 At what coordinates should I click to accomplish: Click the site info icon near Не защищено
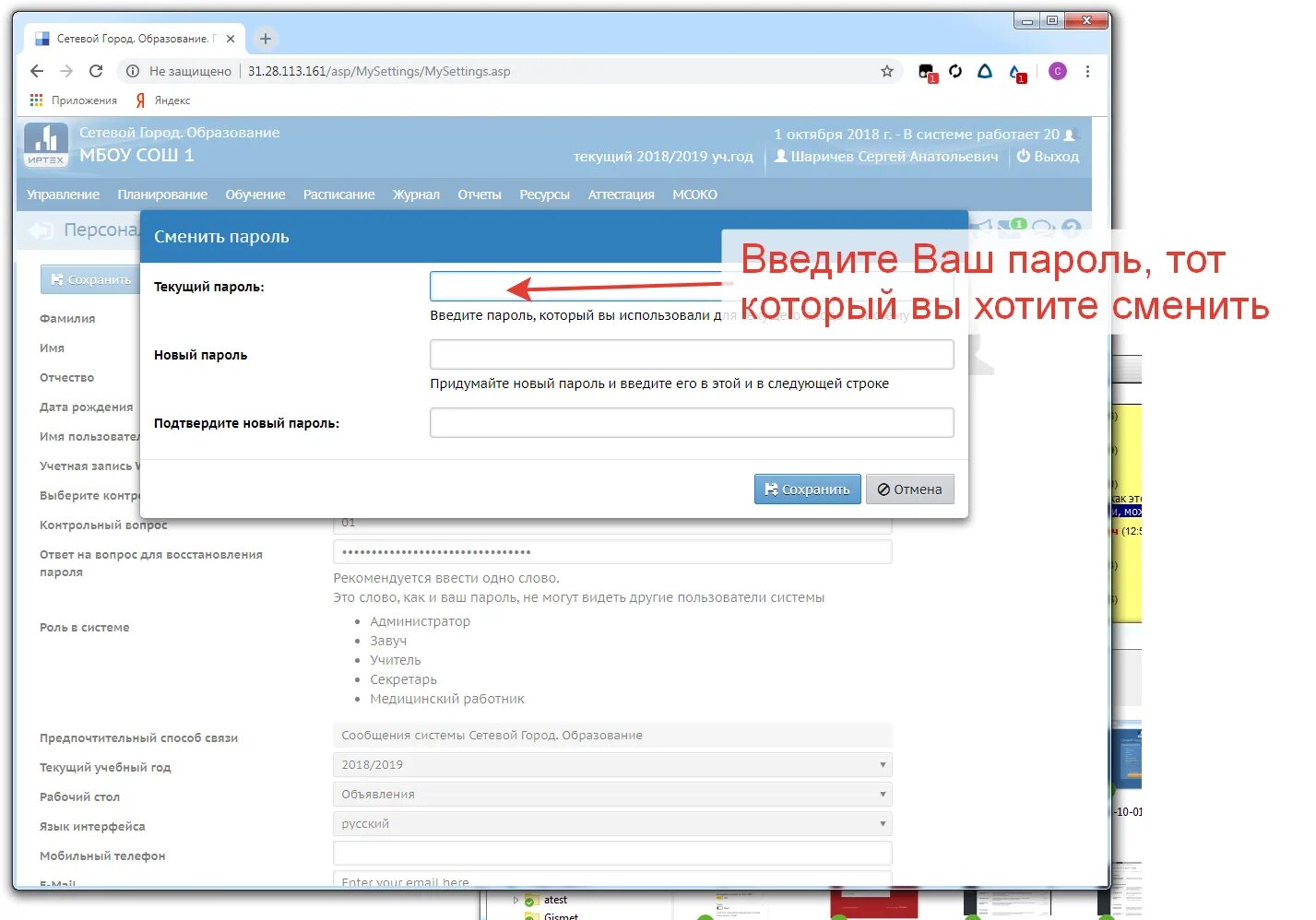(x=133, y=71)
